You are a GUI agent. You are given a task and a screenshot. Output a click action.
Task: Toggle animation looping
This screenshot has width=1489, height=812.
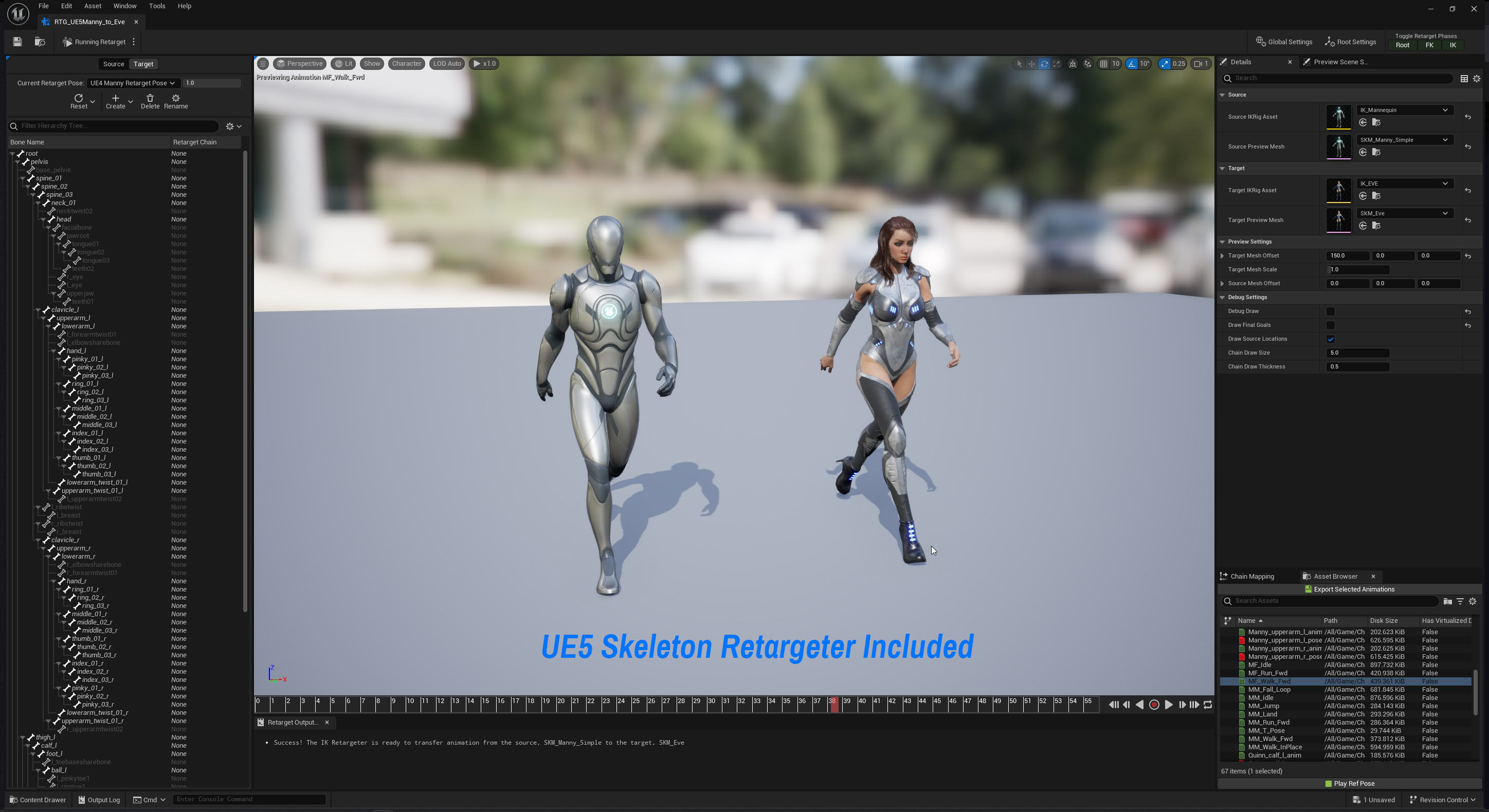1208,705
